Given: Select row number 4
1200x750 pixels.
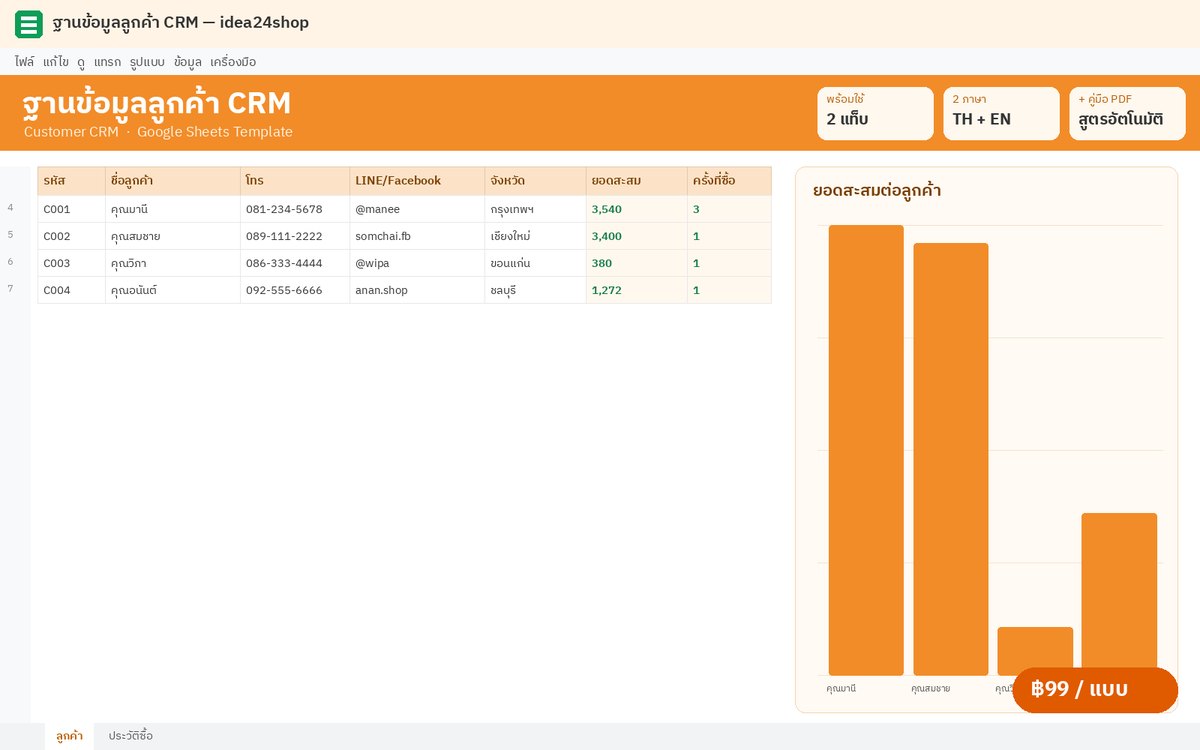Looking at the screenshot, I should (x=11, y=208).
